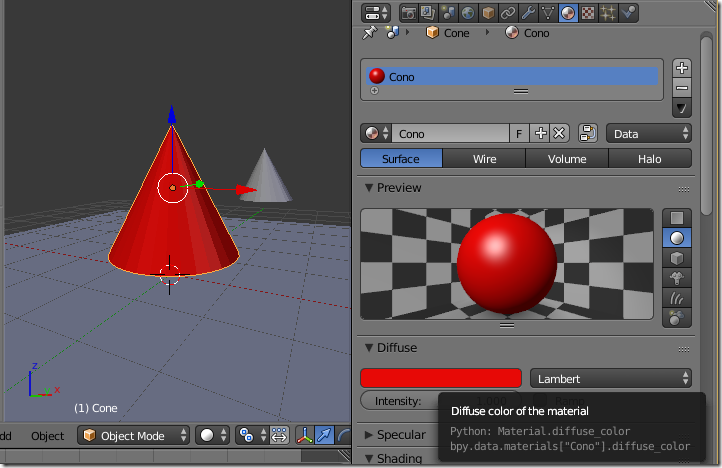Open the viewport shading sphere dropdown
The width and height of the screenshot is (722, 468).
pos(212,435)
